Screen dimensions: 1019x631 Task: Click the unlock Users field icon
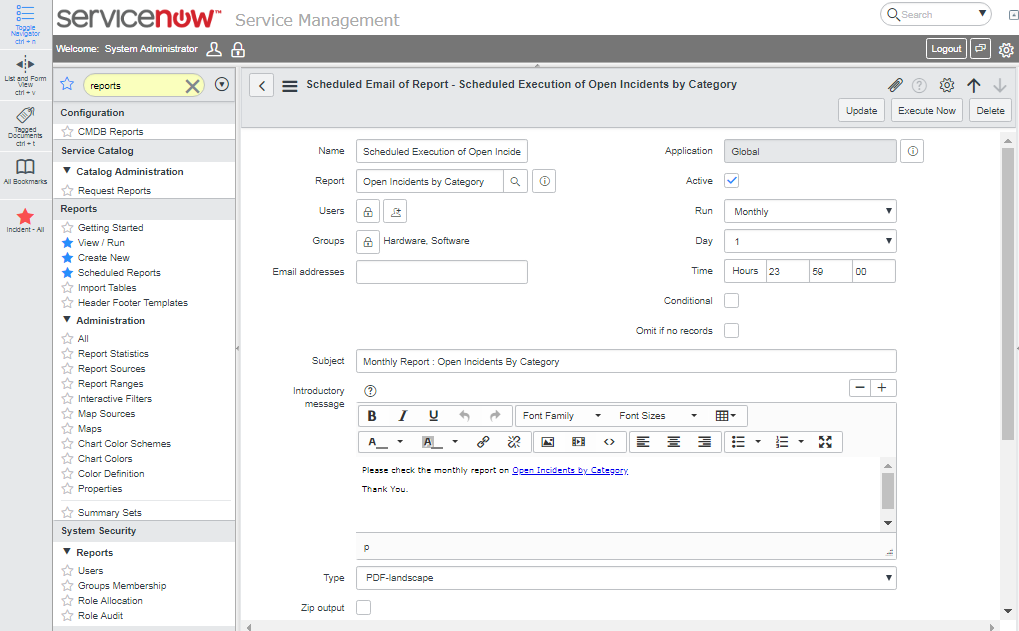[x=367, y=212]
